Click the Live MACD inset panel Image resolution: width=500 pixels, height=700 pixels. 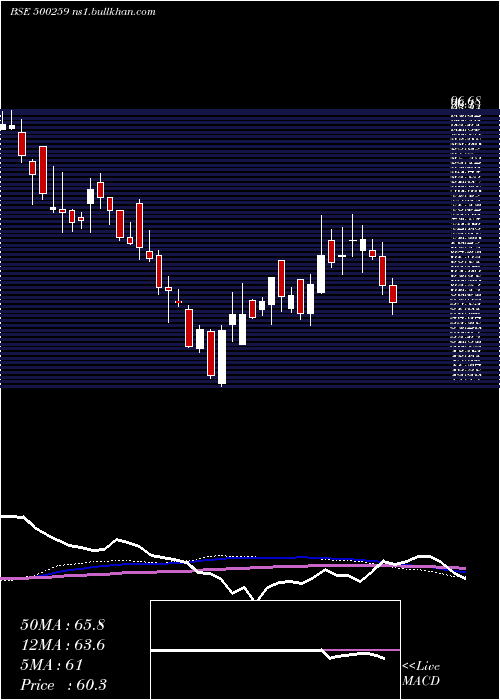pos(275,650)
